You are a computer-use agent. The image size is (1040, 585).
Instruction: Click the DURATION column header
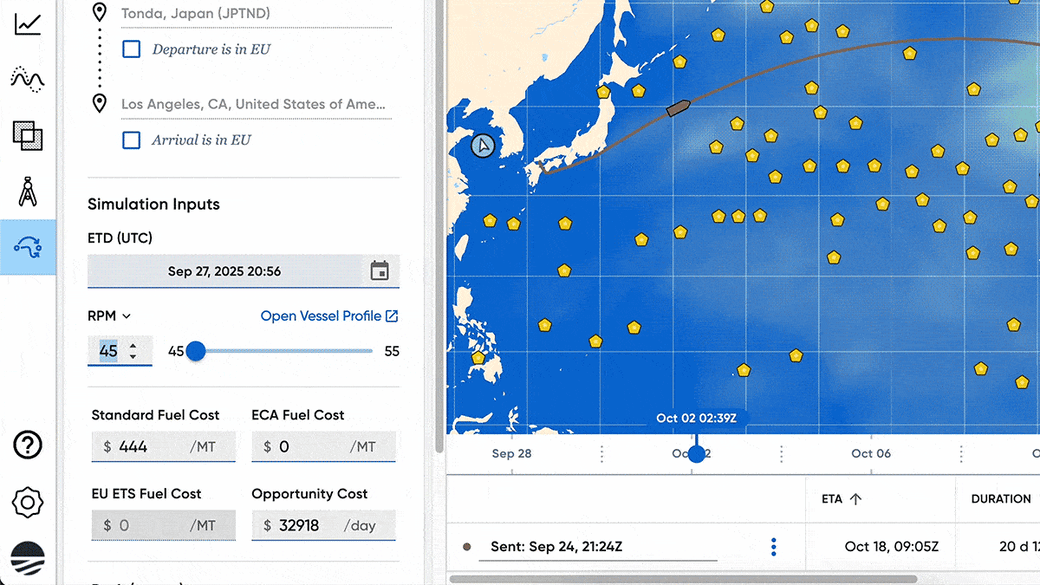tap(1003, 499)
